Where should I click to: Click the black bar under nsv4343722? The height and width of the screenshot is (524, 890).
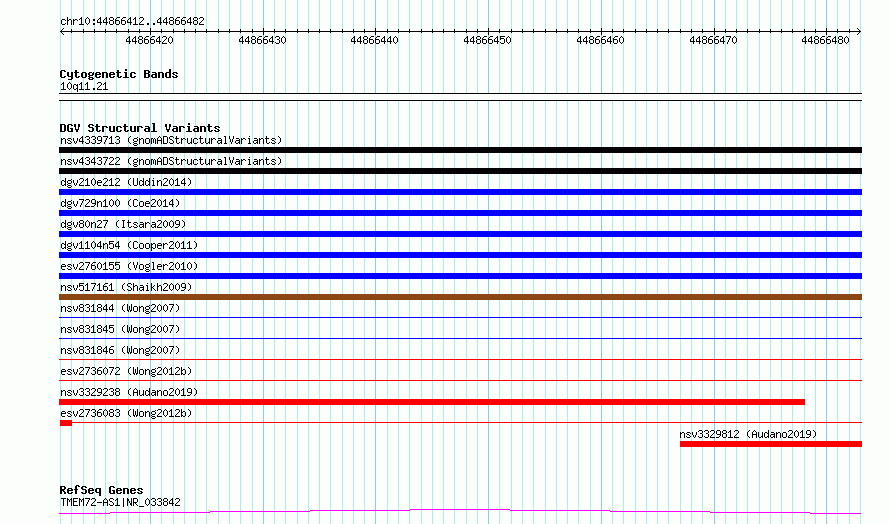click(x=460, y=171)
